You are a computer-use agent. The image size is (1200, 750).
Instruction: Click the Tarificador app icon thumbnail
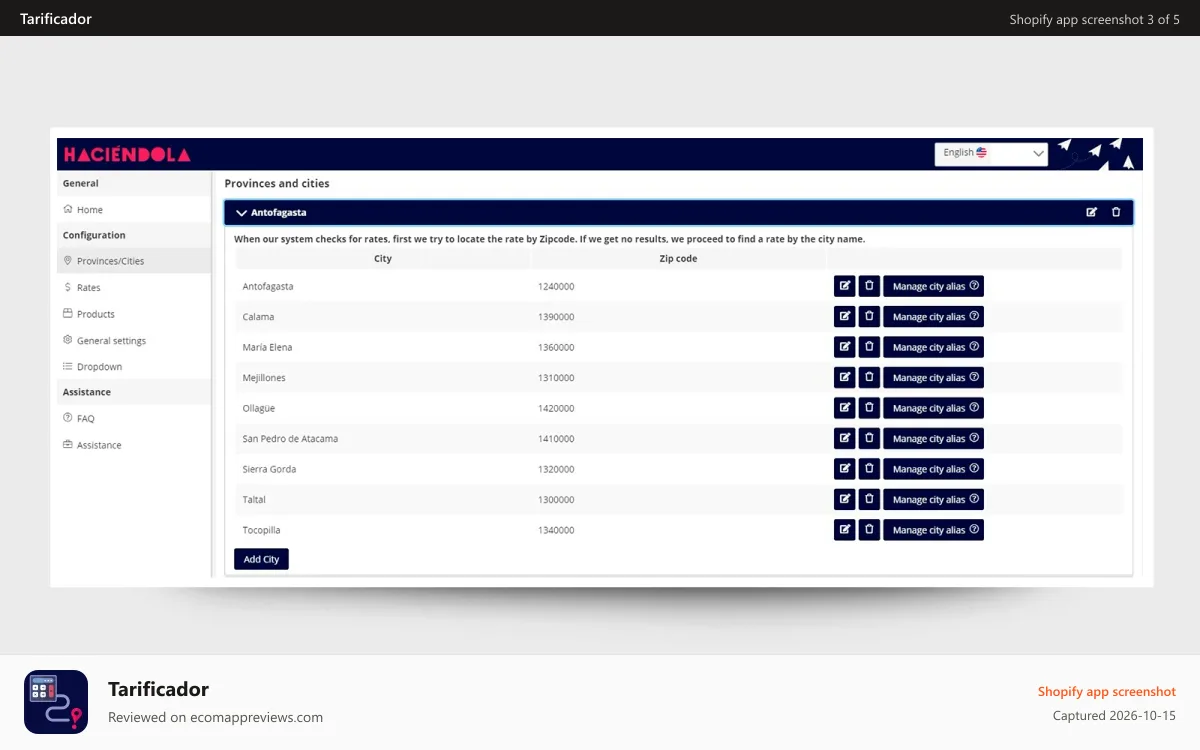[56, 702]
